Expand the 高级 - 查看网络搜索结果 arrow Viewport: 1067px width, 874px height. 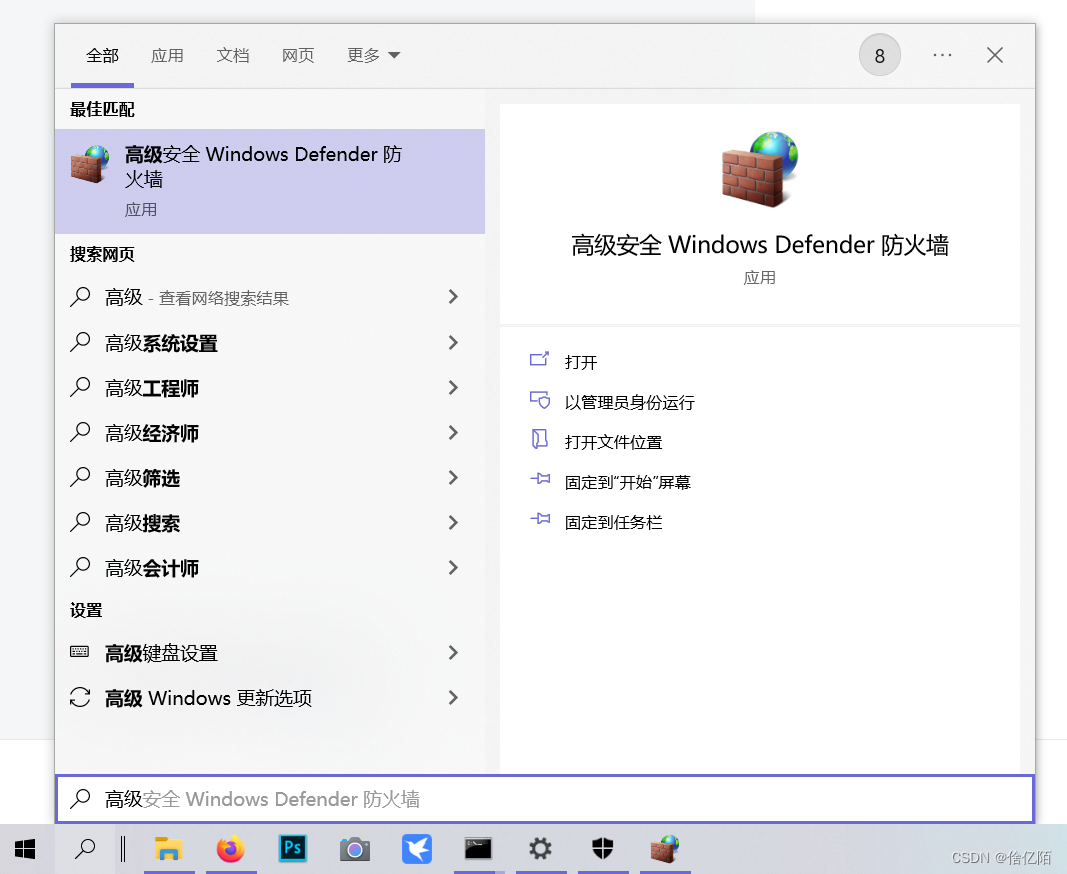point(453,297)
